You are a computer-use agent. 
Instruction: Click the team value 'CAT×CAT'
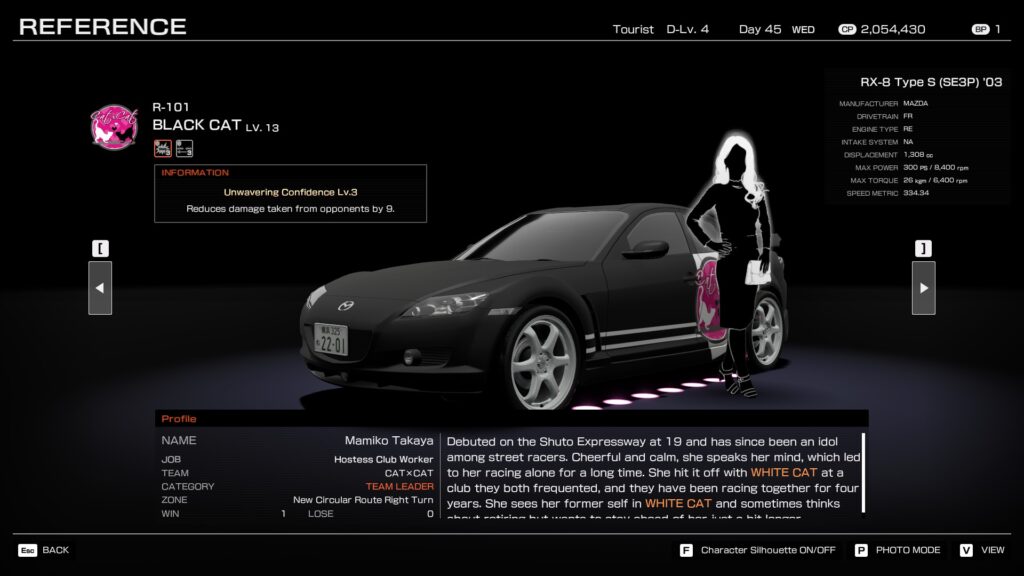[409, 473]
